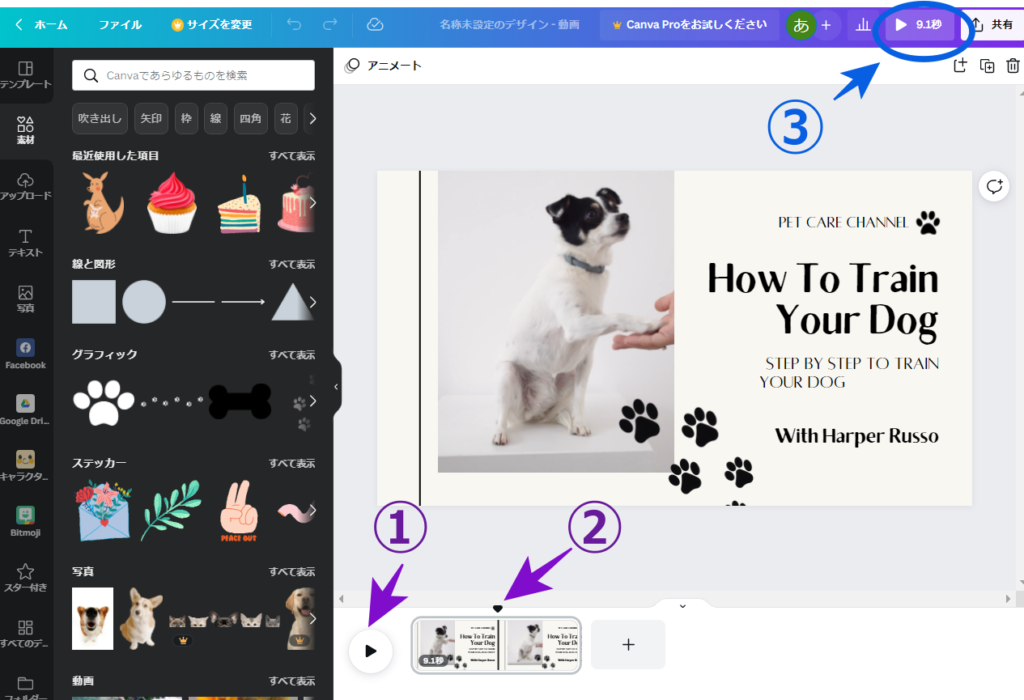Open the テキスト (Text) sidebar tab
Viewport: 1024px width, 700px height.
(25, 242)
